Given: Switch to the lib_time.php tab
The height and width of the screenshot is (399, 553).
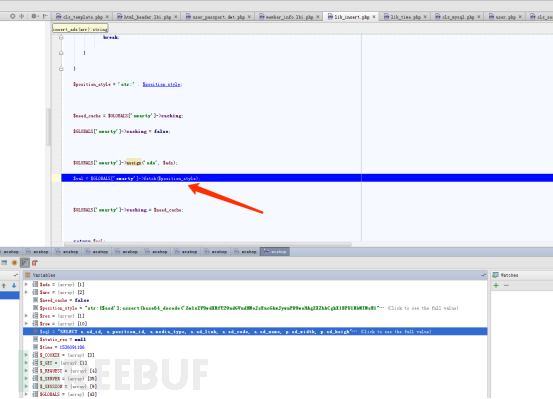Looking at the screenshot, I should click(405, 17).
